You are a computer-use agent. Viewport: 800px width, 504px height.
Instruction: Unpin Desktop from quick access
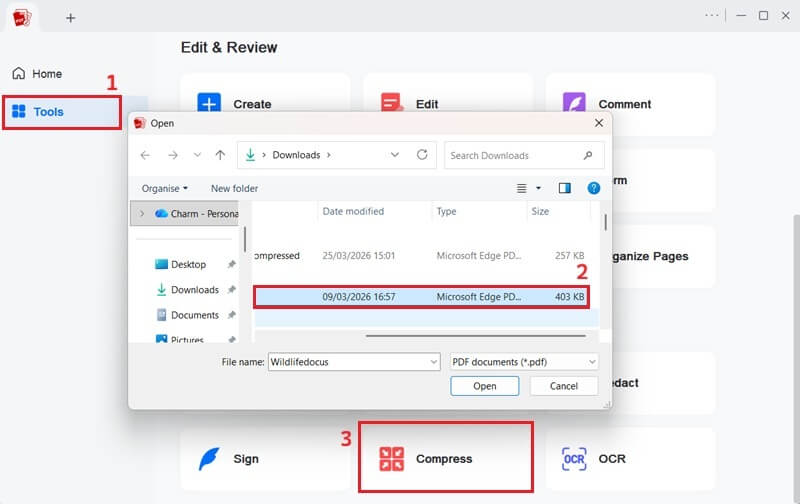coord(232,264)
